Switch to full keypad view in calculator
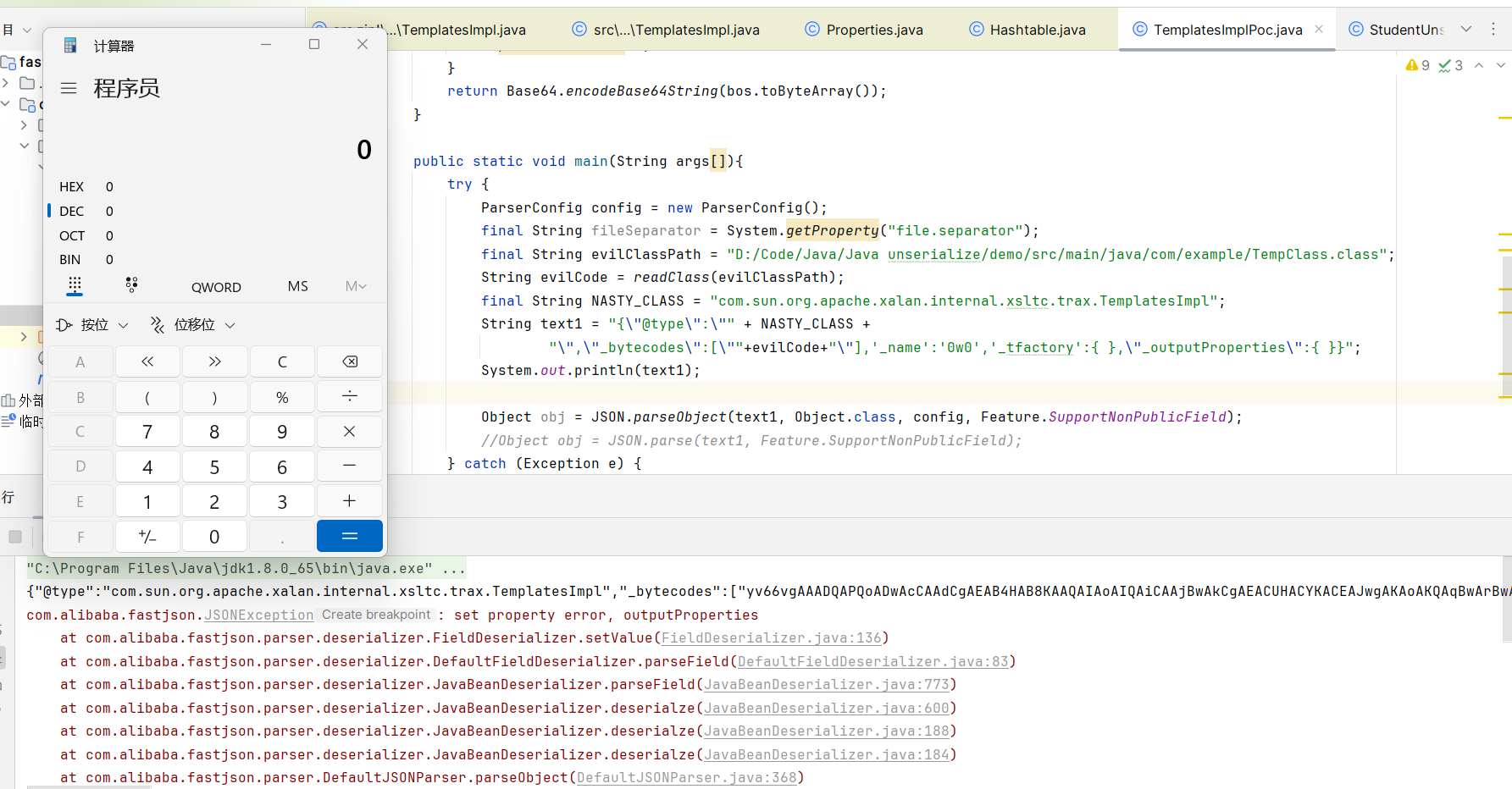This screenshot has width=1512, height=789. 75,285
